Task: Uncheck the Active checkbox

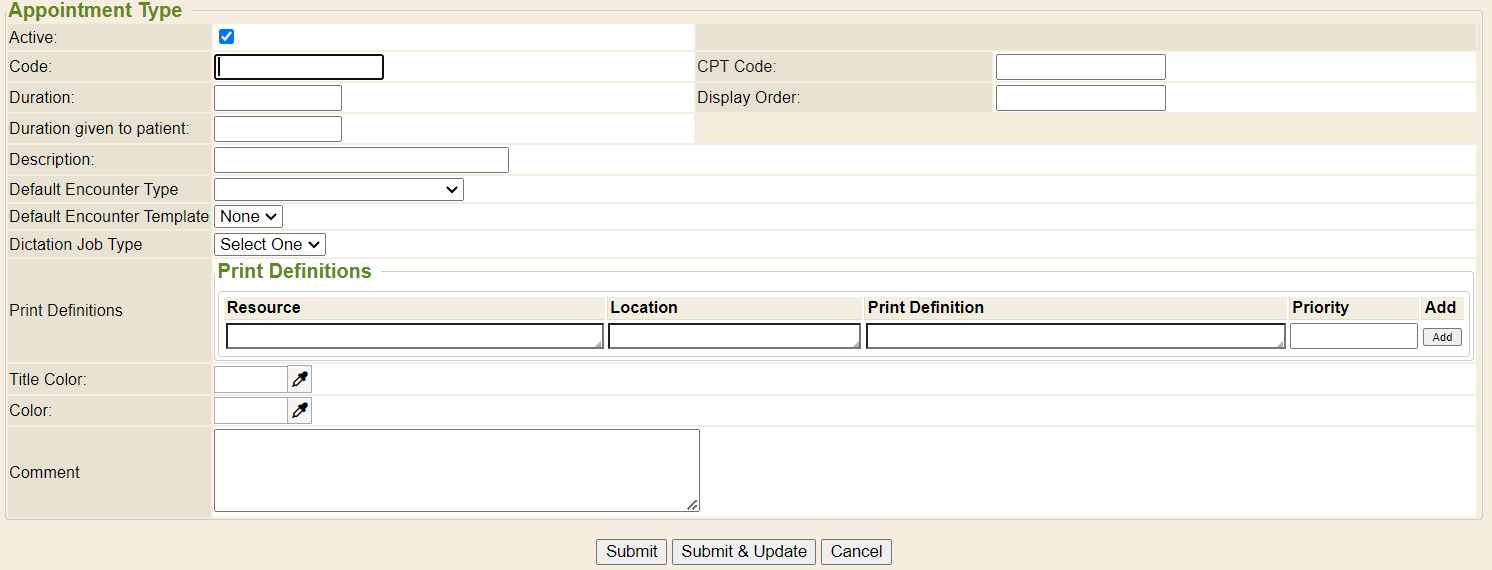Action: [226, 37]
